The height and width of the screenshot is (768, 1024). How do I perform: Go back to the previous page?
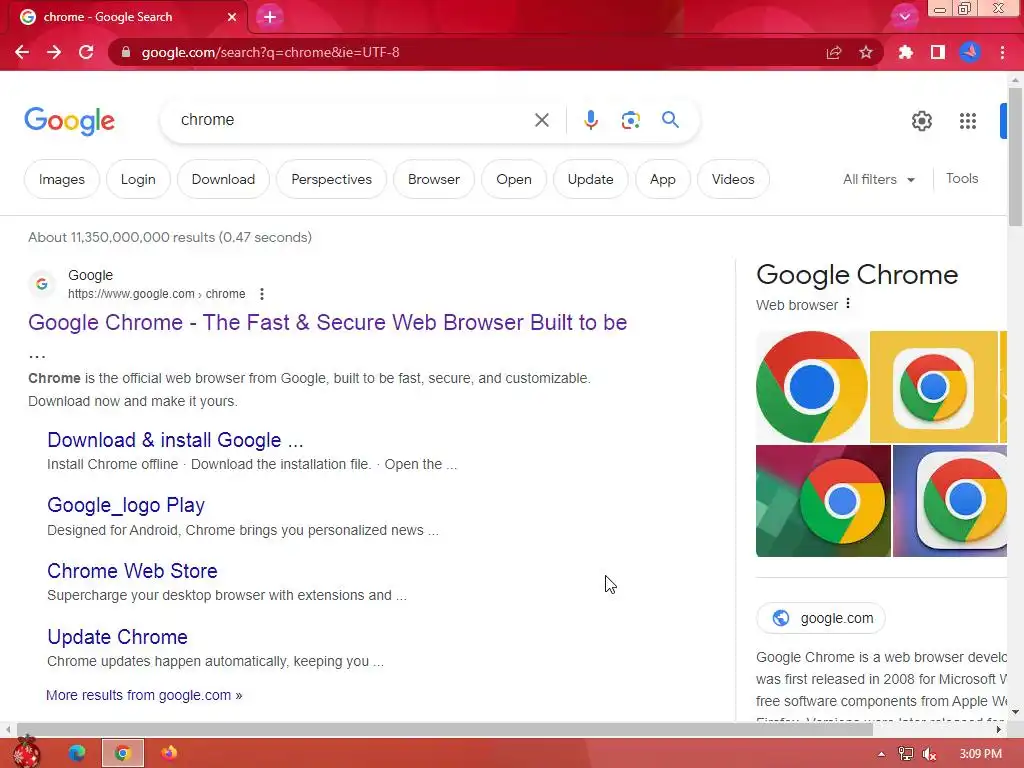[22, 52]
